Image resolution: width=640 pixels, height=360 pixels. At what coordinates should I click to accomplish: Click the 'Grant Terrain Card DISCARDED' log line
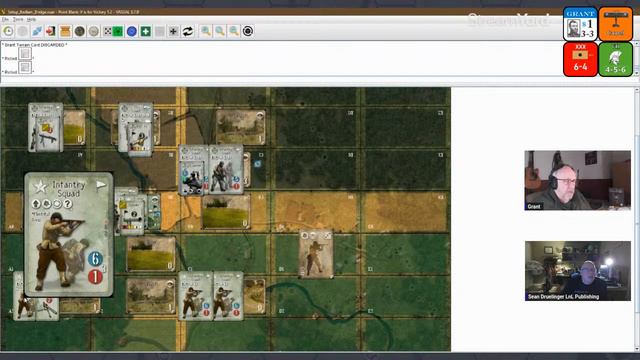tap(35, 44)
